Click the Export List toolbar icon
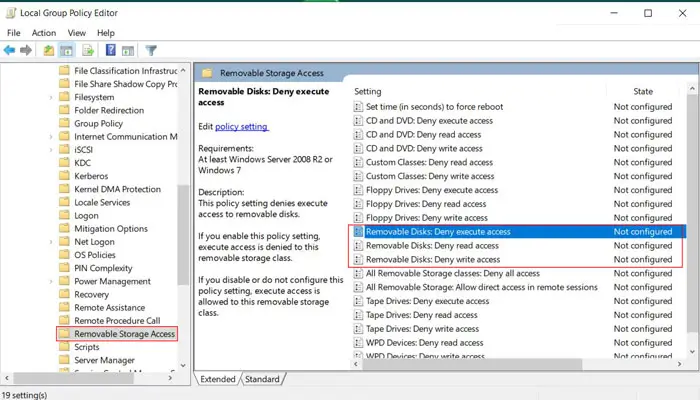700x400 pixels. (x=87, y=50)
